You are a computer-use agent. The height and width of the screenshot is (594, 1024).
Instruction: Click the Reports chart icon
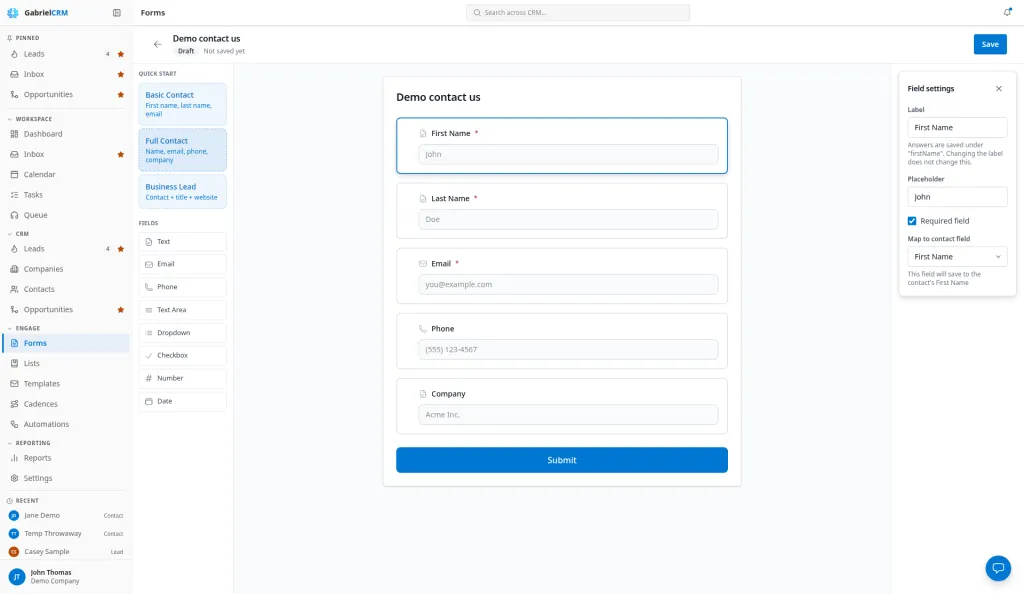point(14,458)
